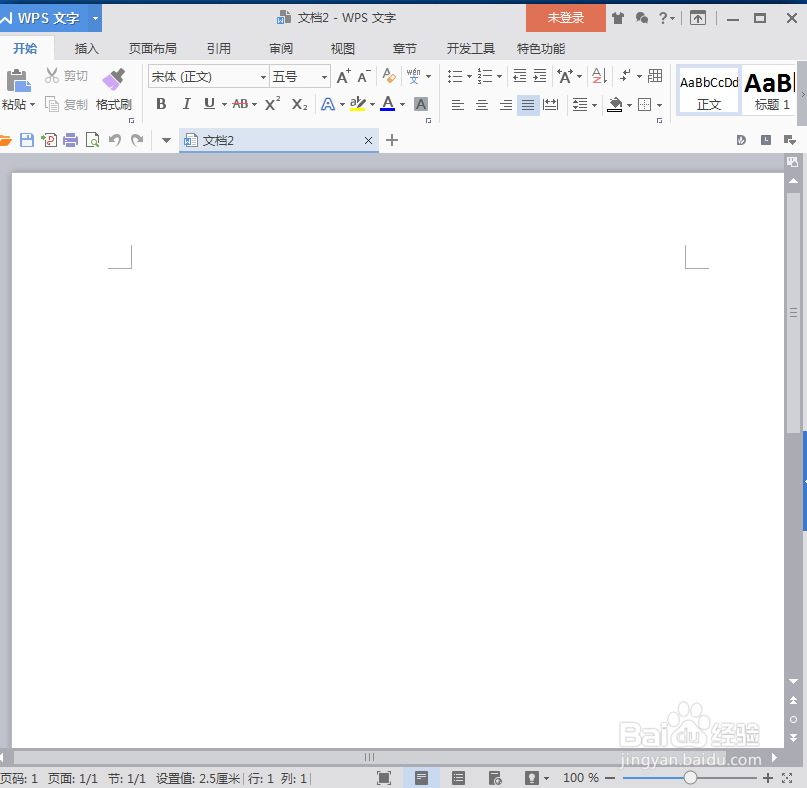This screenshot has height=788, width=807.
Task: Decrease paragraph indent
Action: click(x=519, y=76)
